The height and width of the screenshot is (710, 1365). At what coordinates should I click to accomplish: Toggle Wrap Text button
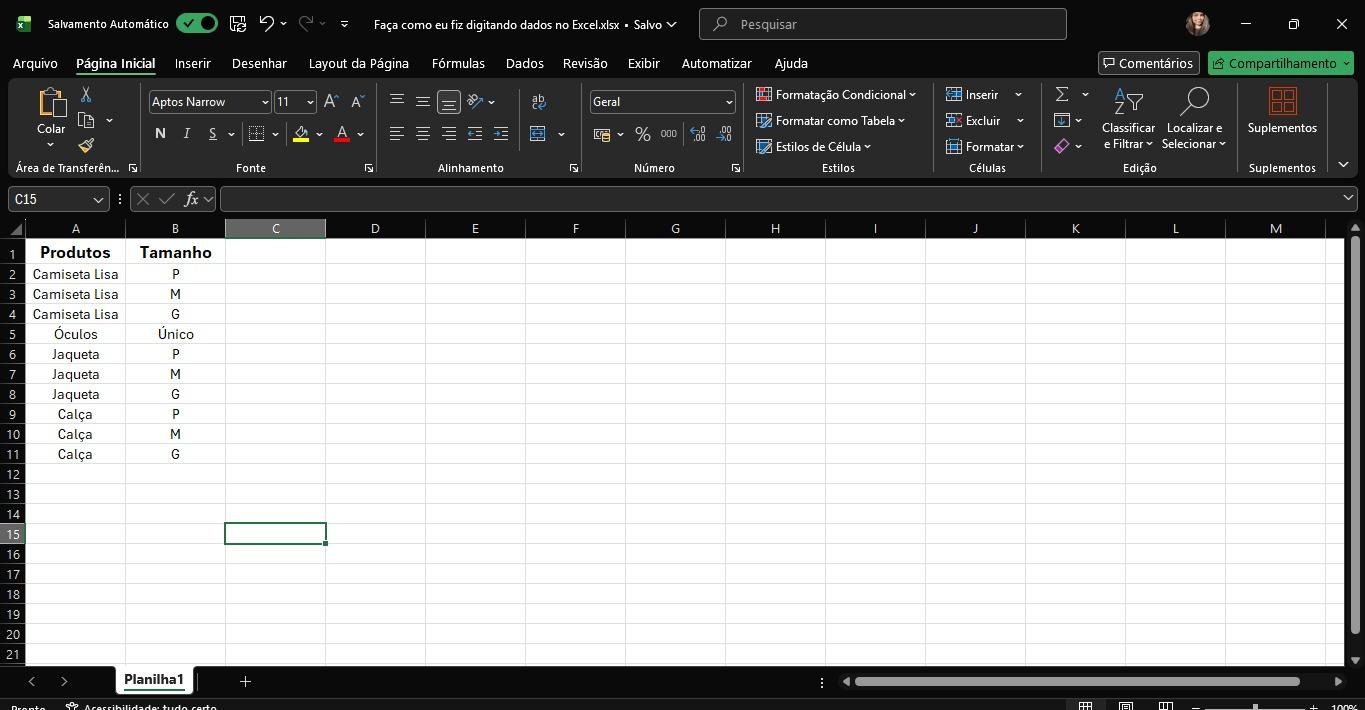(x=538, y=101)
